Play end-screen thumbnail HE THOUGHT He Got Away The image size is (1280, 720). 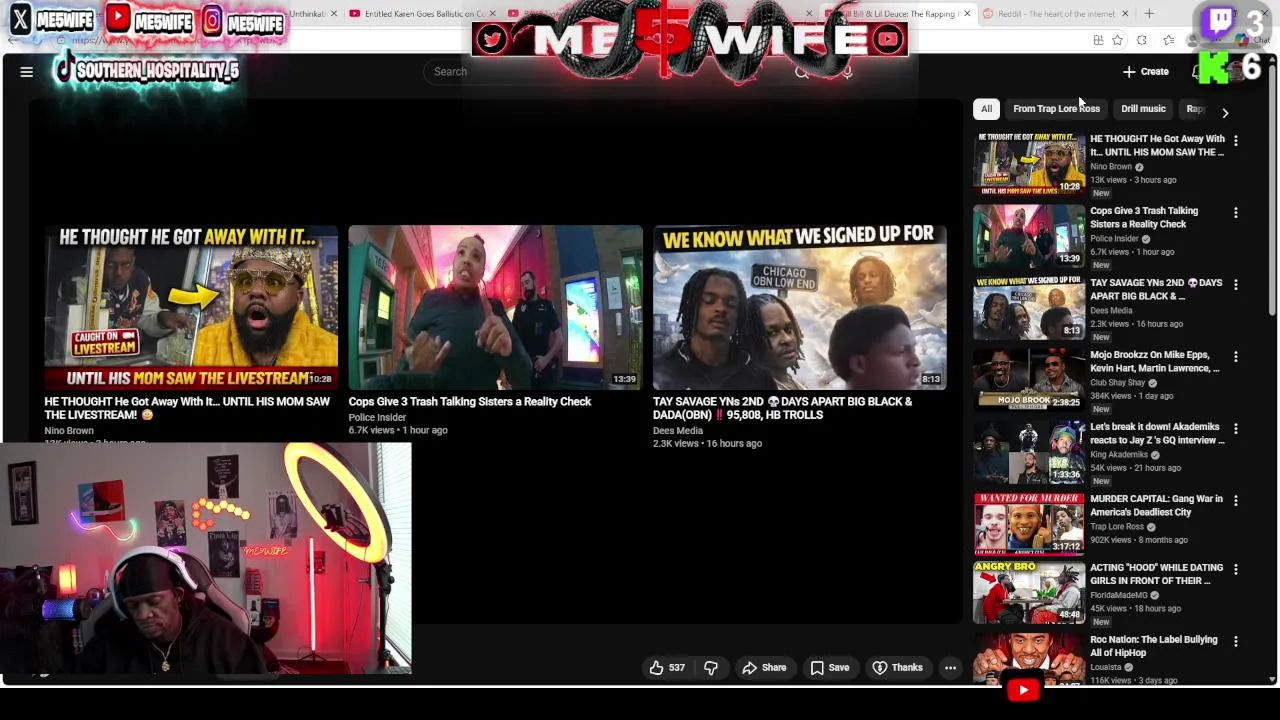pyautogui.click(x=191, y=307)
